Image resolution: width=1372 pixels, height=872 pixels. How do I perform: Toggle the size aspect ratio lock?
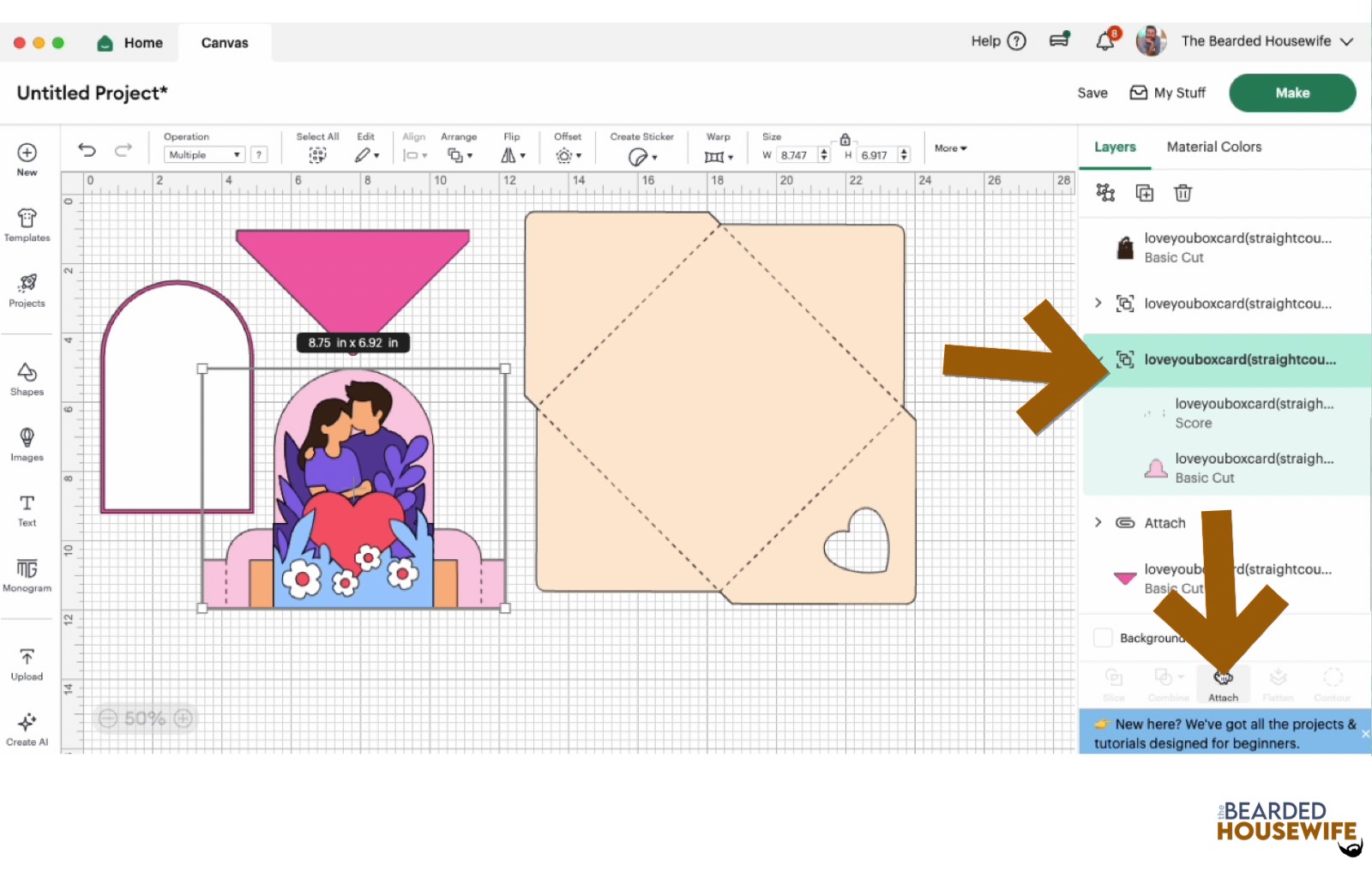click(x=845, y=139)
